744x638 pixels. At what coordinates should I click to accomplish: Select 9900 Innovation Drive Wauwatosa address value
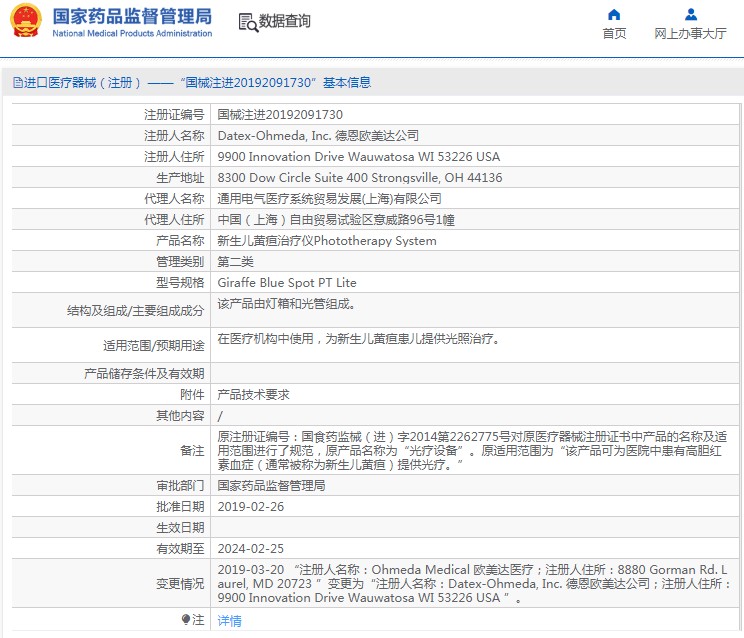tap(359, 157)
